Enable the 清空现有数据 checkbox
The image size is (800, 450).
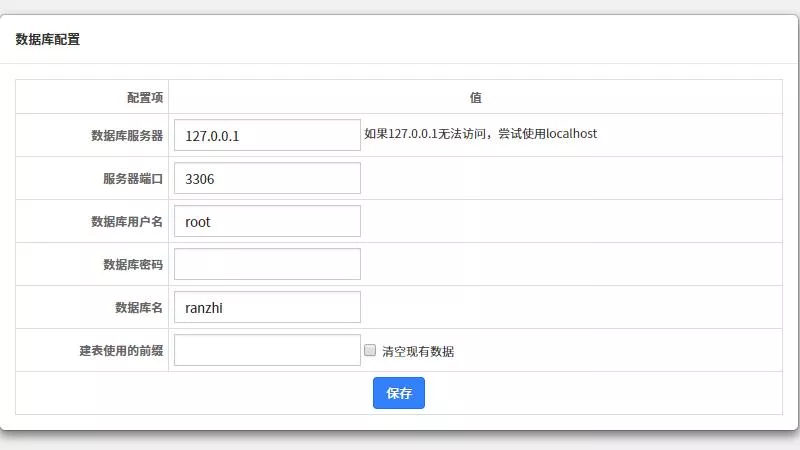(370, 350)
